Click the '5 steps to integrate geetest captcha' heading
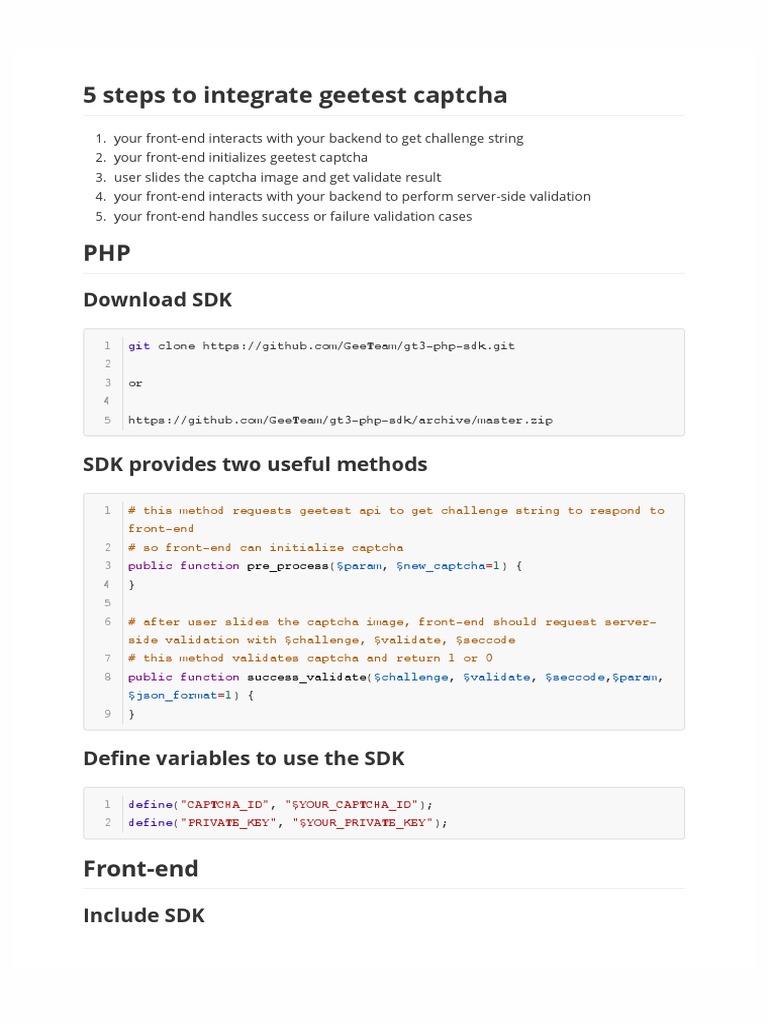 coord(295,95)
